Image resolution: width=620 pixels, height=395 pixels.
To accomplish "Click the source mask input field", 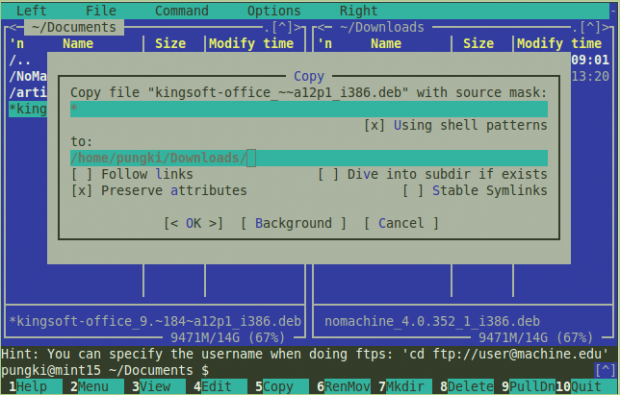I will pyautogui.click(x=309, y=109).
